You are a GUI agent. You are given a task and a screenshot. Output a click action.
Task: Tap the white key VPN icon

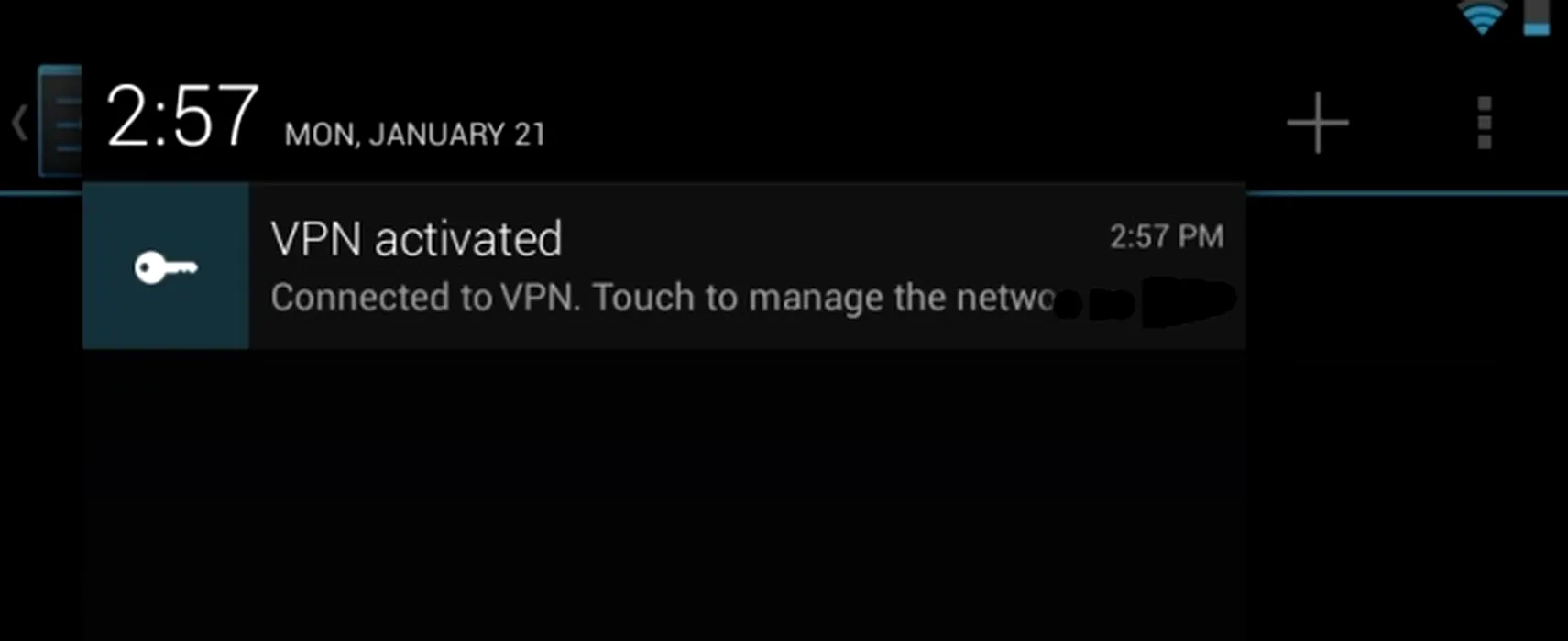(166, 267)
